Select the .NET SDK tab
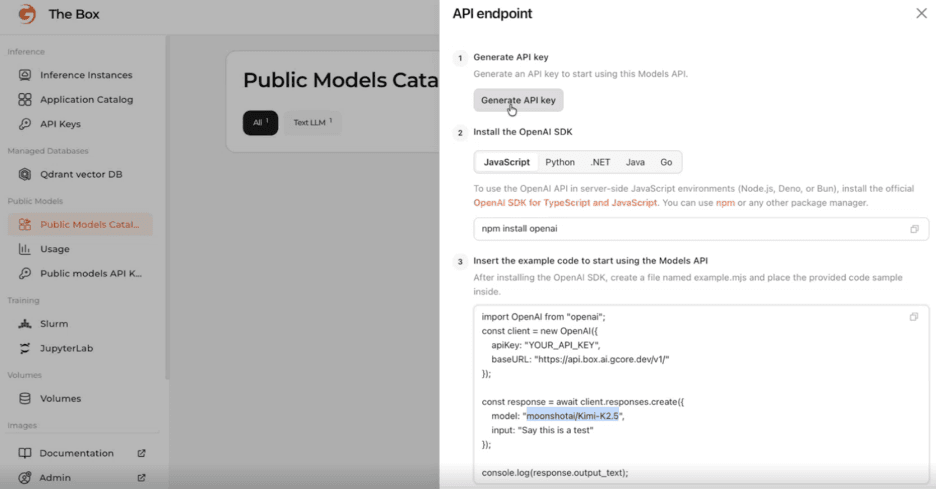Viewport: 936px width, 490px height. 600,162
